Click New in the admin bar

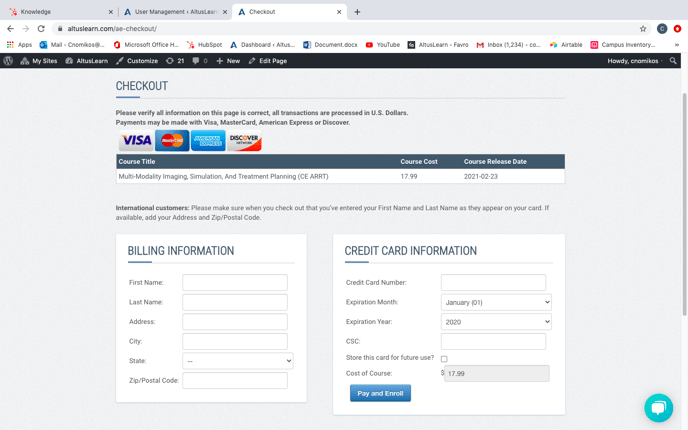tap(228, 61)
